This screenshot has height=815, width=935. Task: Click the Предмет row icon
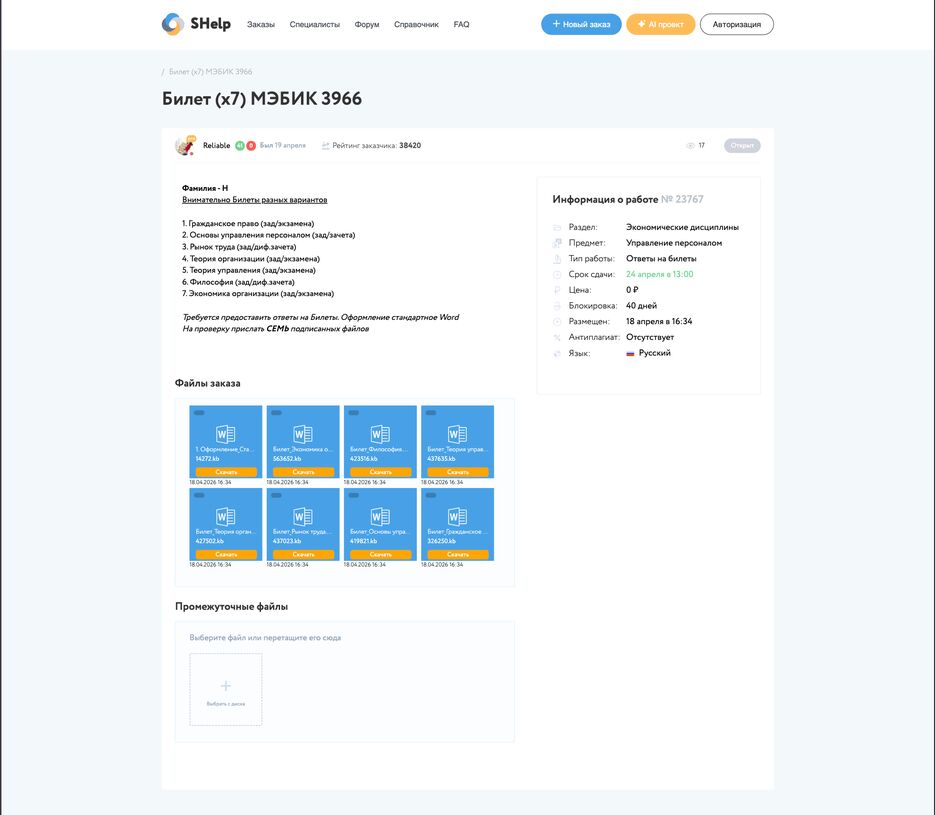pos(557,243)
